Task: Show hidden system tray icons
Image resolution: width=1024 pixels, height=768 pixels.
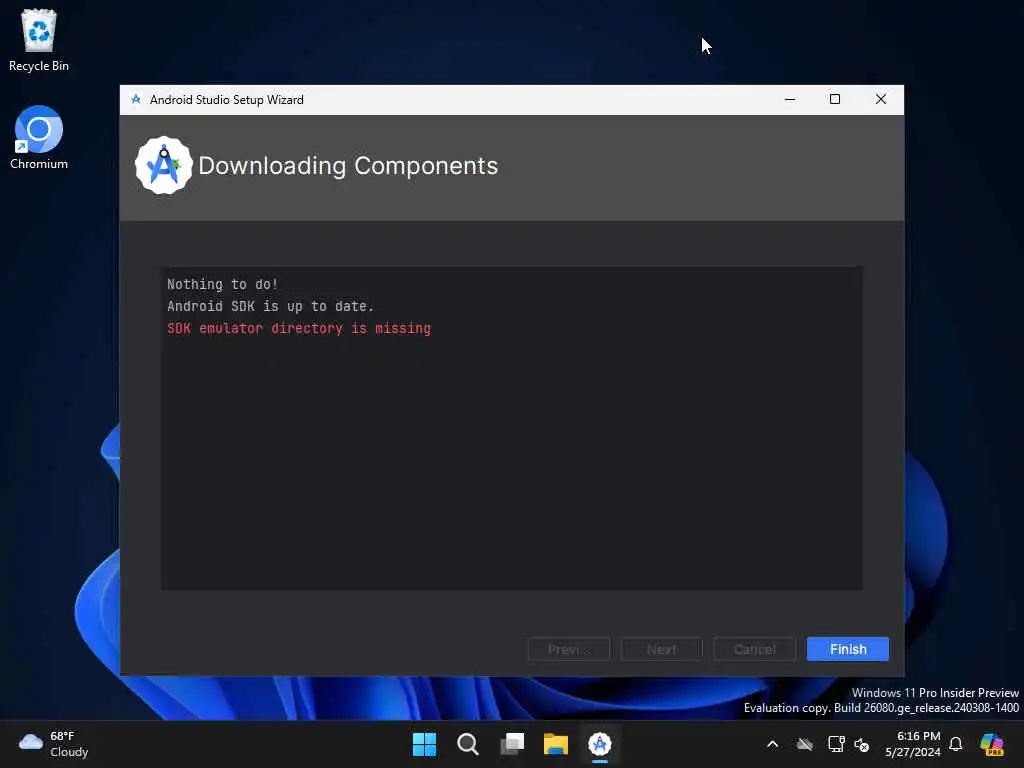Action: [x=773, y=744]
